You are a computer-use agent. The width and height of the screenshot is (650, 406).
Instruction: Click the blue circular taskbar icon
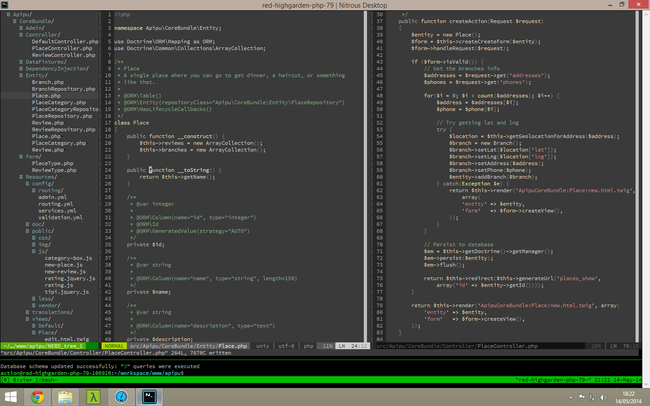(x=121, y=397)
